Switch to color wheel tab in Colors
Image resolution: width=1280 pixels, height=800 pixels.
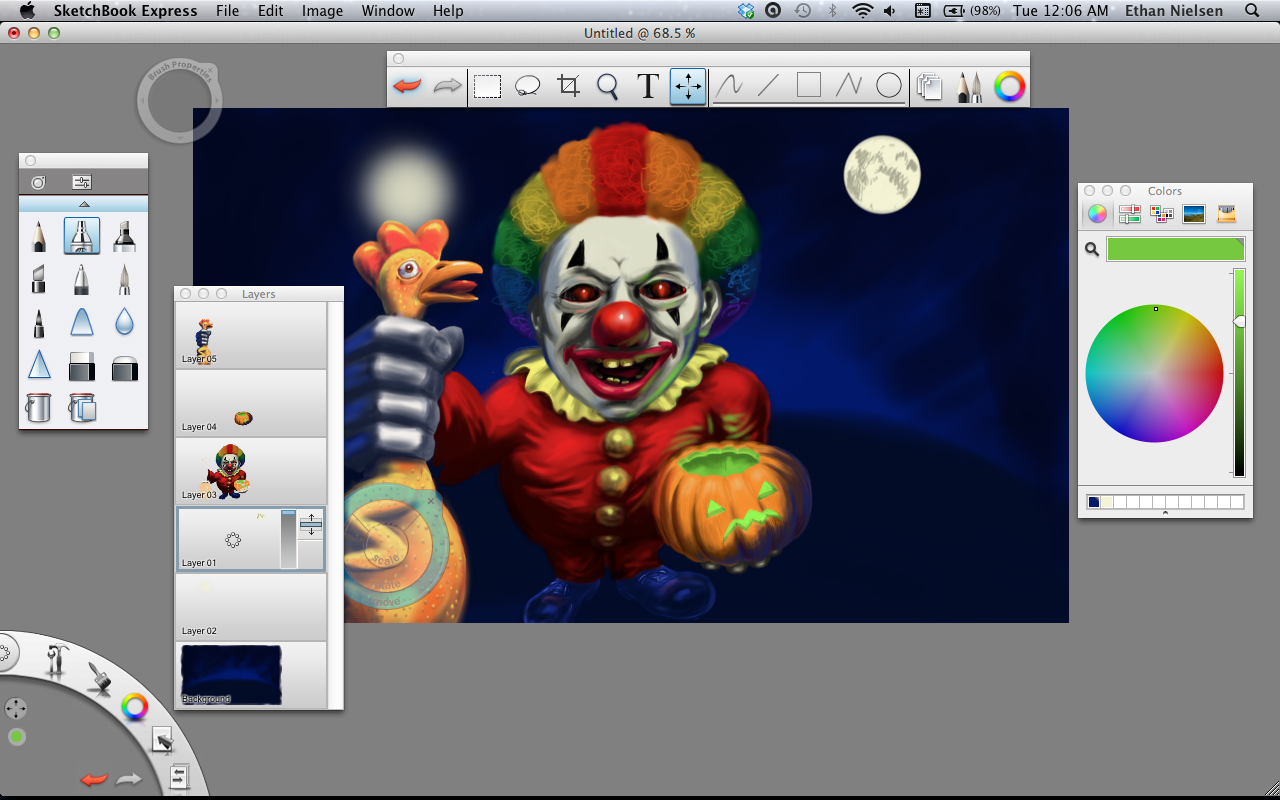(1098, 213)
